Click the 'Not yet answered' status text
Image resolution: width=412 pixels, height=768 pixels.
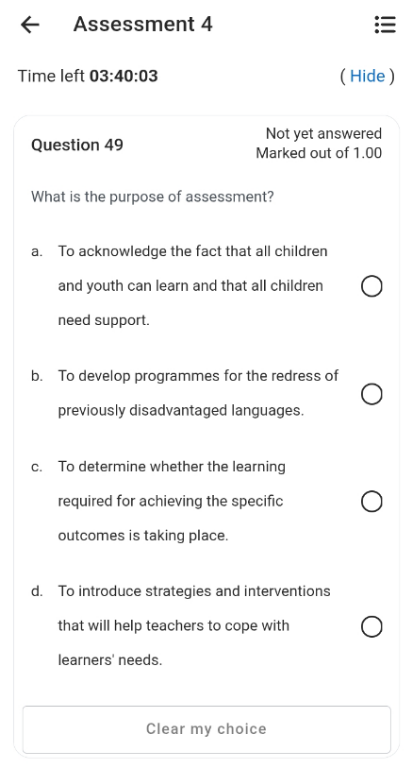(x=323, y=133)
